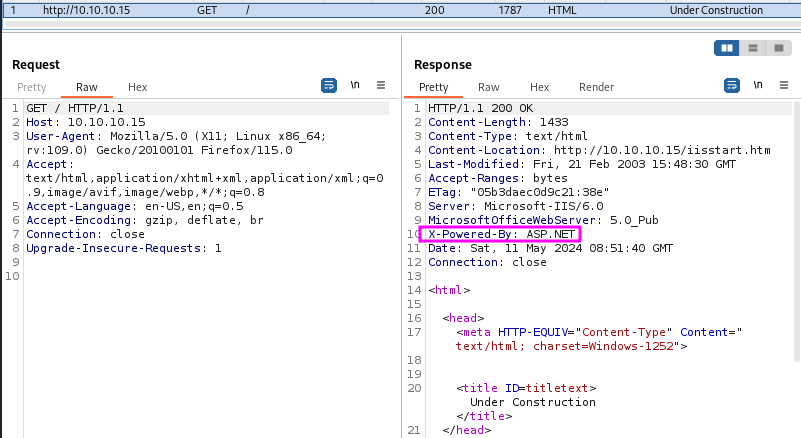Click X-Powered-By: ASP.NET header
Viewport: 801px width, 438px height.
502,234
